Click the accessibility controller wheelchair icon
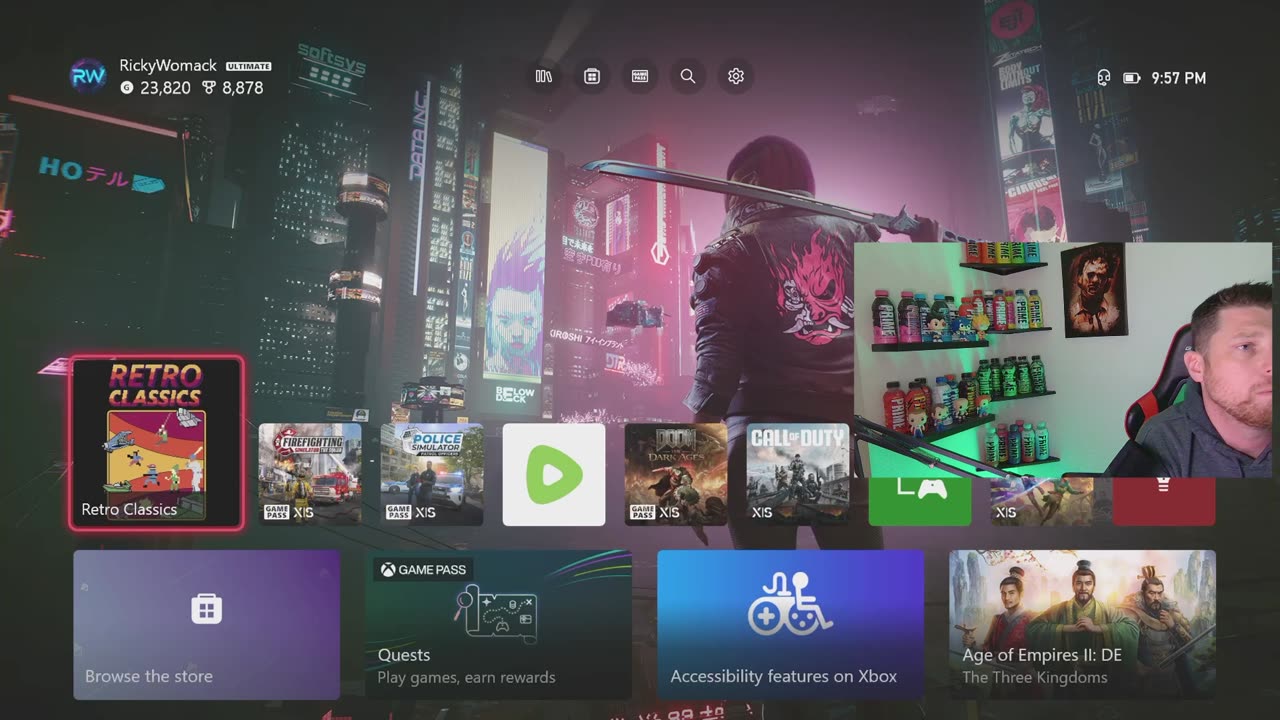Screen dimensions: 1280x720 (x=790, y=604)
